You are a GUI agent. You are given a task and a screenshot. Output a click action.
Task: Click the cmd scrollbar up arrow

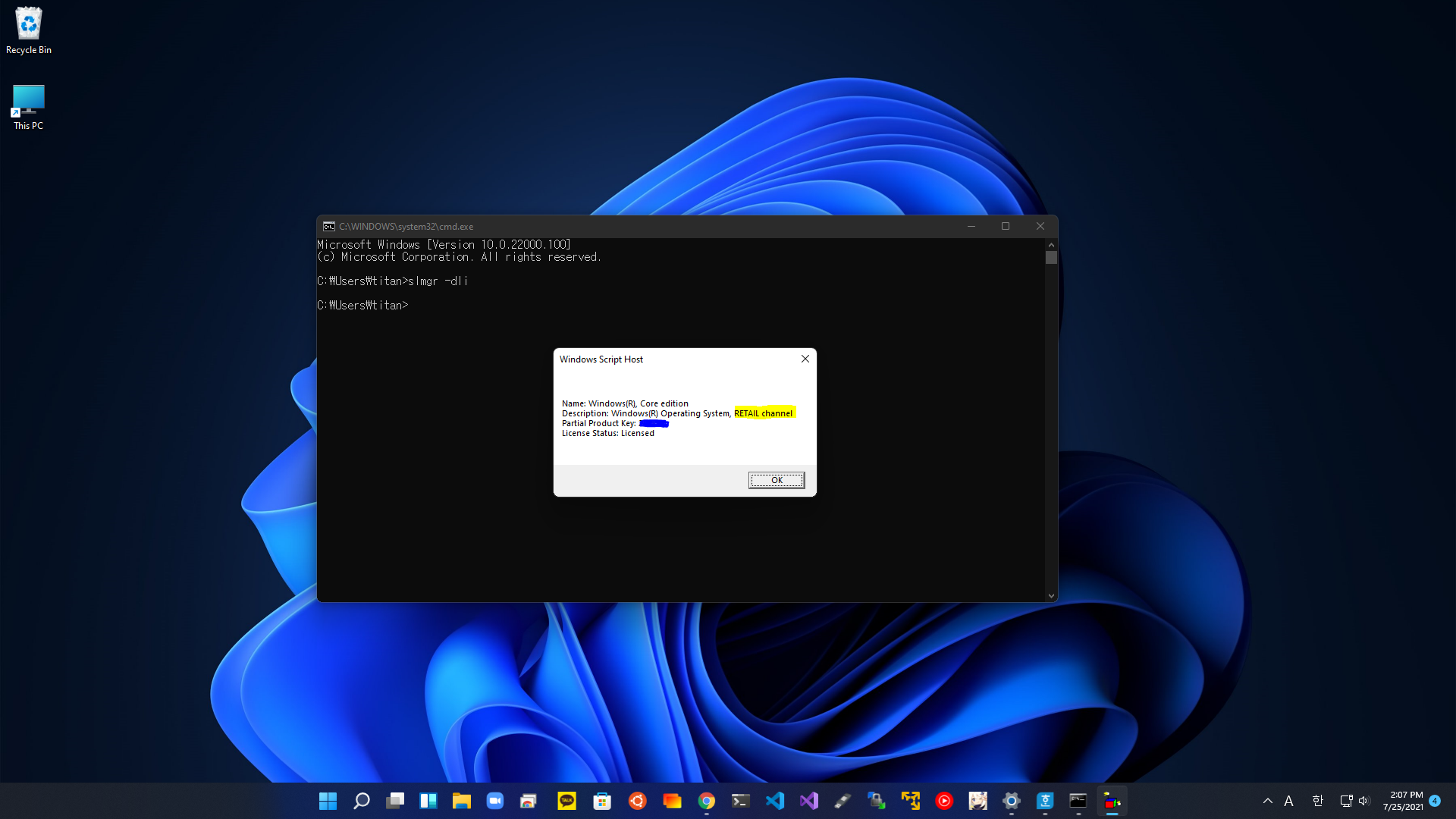coord(1051,245)
